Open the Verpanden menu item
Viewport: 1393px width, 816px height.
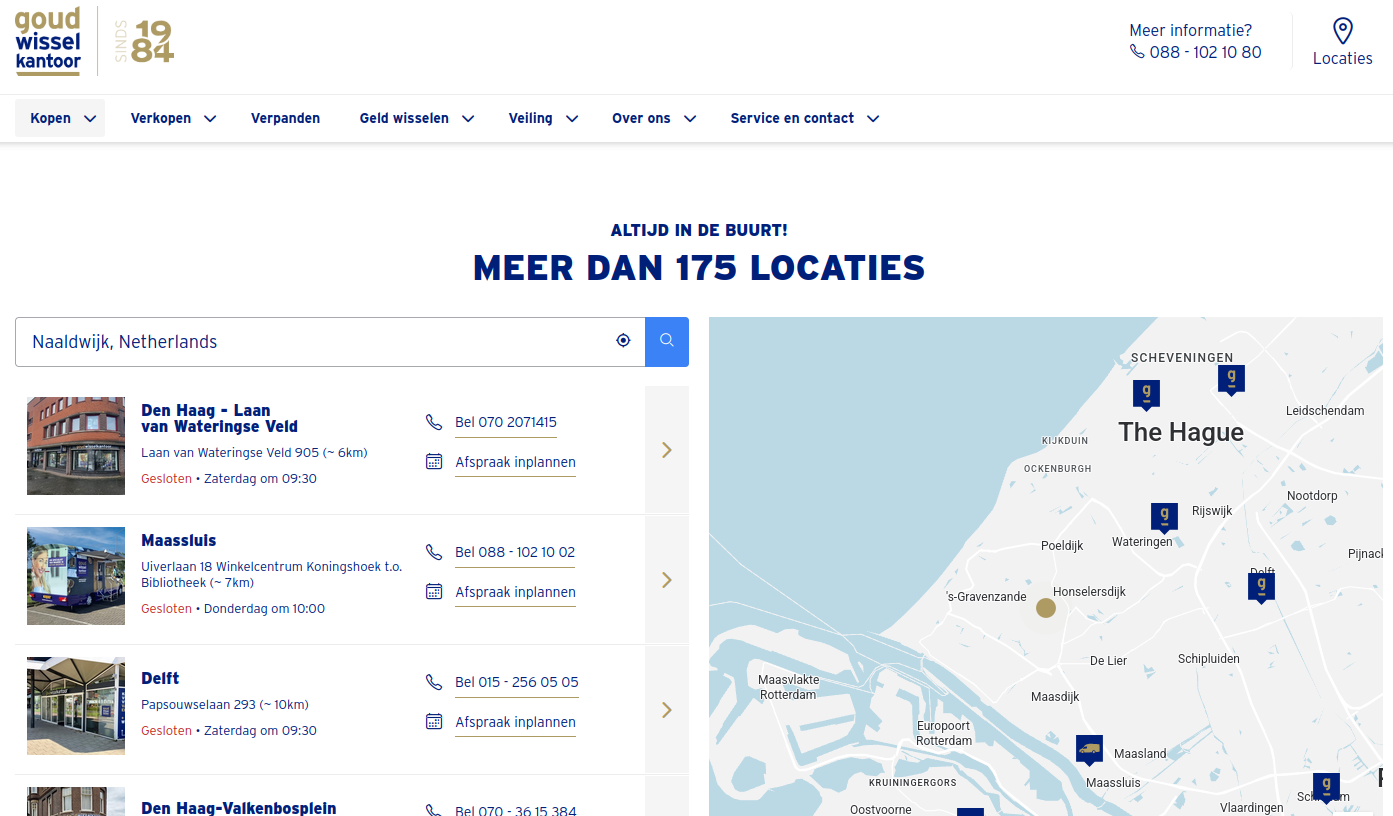coord(285,118)
